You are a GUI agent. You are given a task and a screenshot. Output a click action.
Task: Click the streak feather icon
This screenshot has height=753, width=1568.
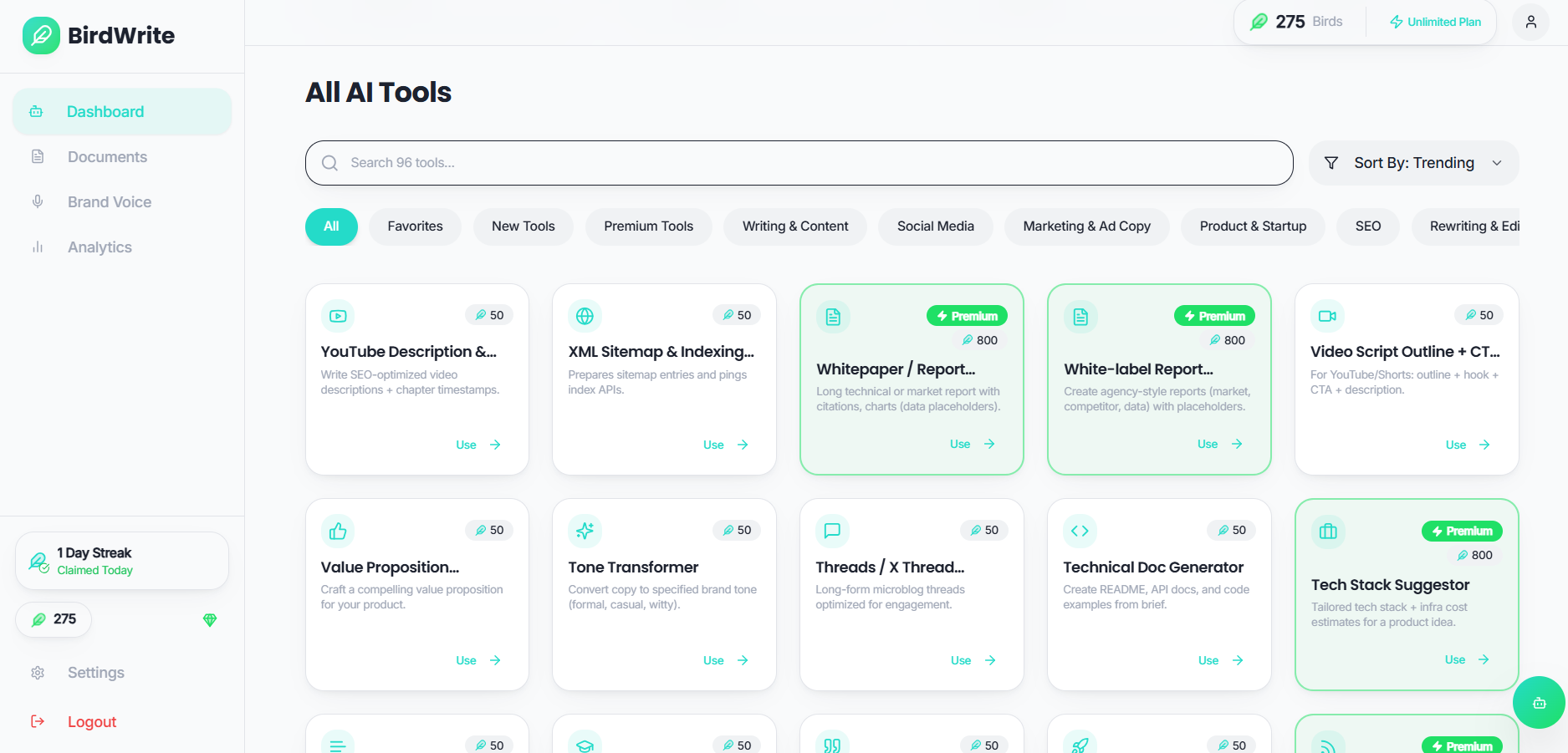point(38,562)
